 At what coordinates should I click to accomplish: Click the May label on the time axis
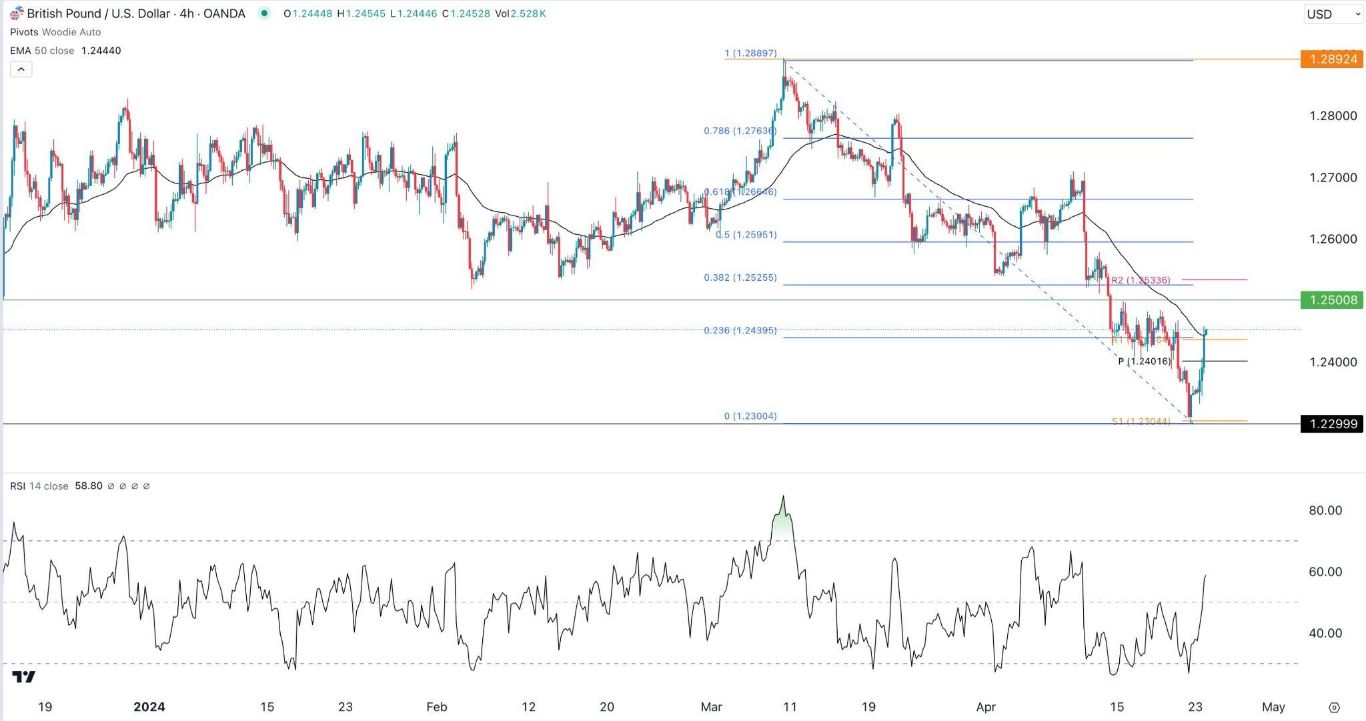pyautogui.click(x=1272, y=707)
